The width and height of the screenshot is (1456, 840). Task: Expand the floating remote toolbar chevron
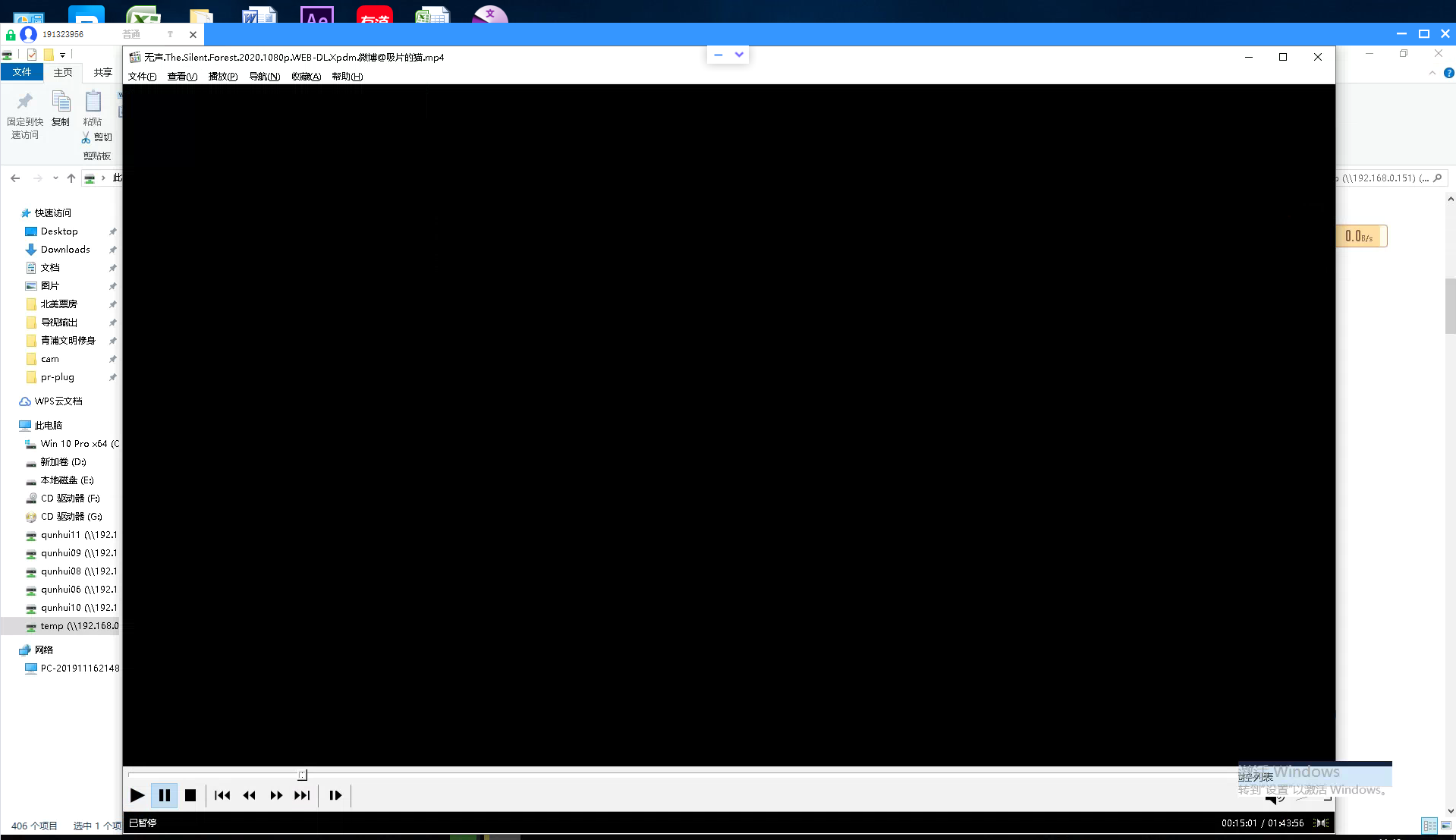[x=739, y=55]
